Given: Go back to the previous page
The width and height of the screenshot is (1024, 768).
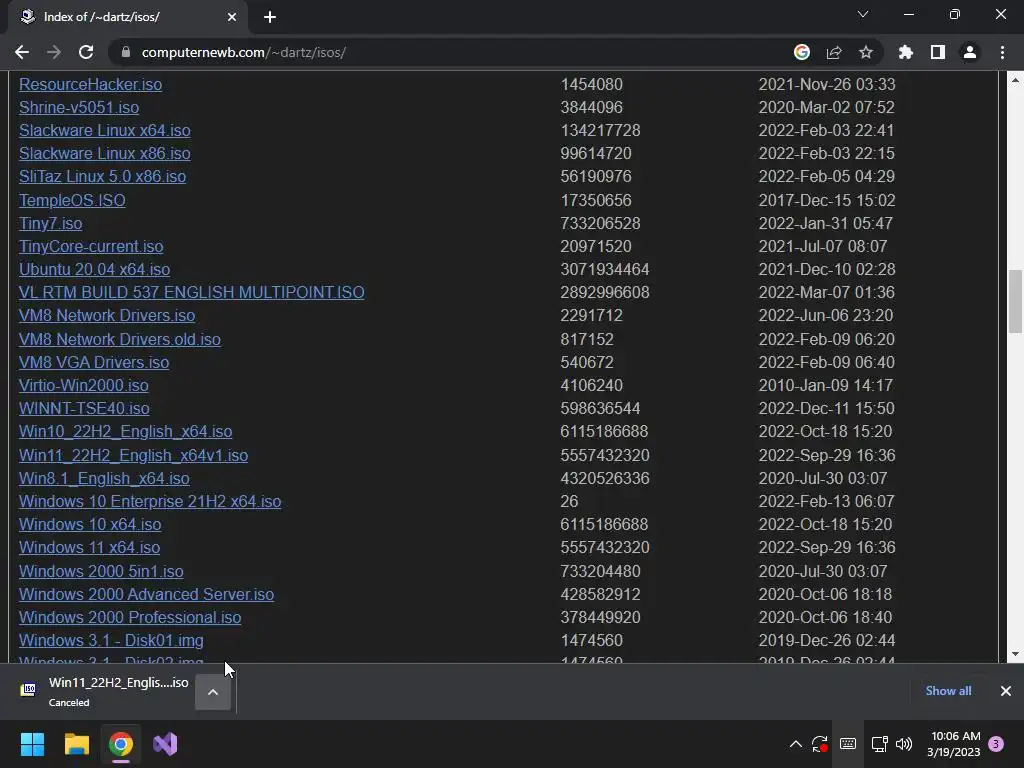Looking at the screenshot, I should pos(22,52).
